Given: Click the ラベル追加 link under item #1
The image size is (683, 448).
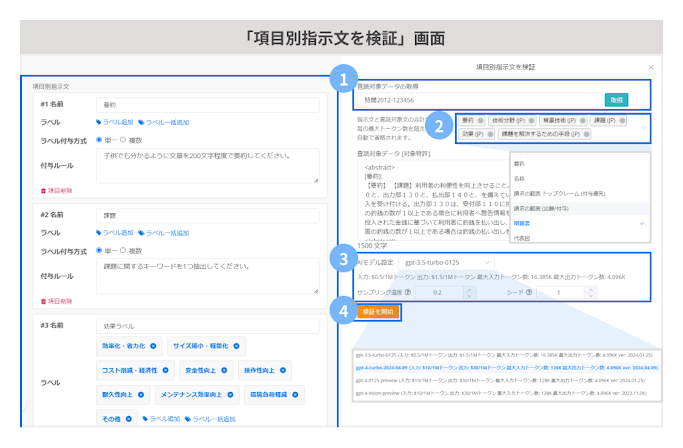Looking at the screenshot, I should (x=113, y=122).
